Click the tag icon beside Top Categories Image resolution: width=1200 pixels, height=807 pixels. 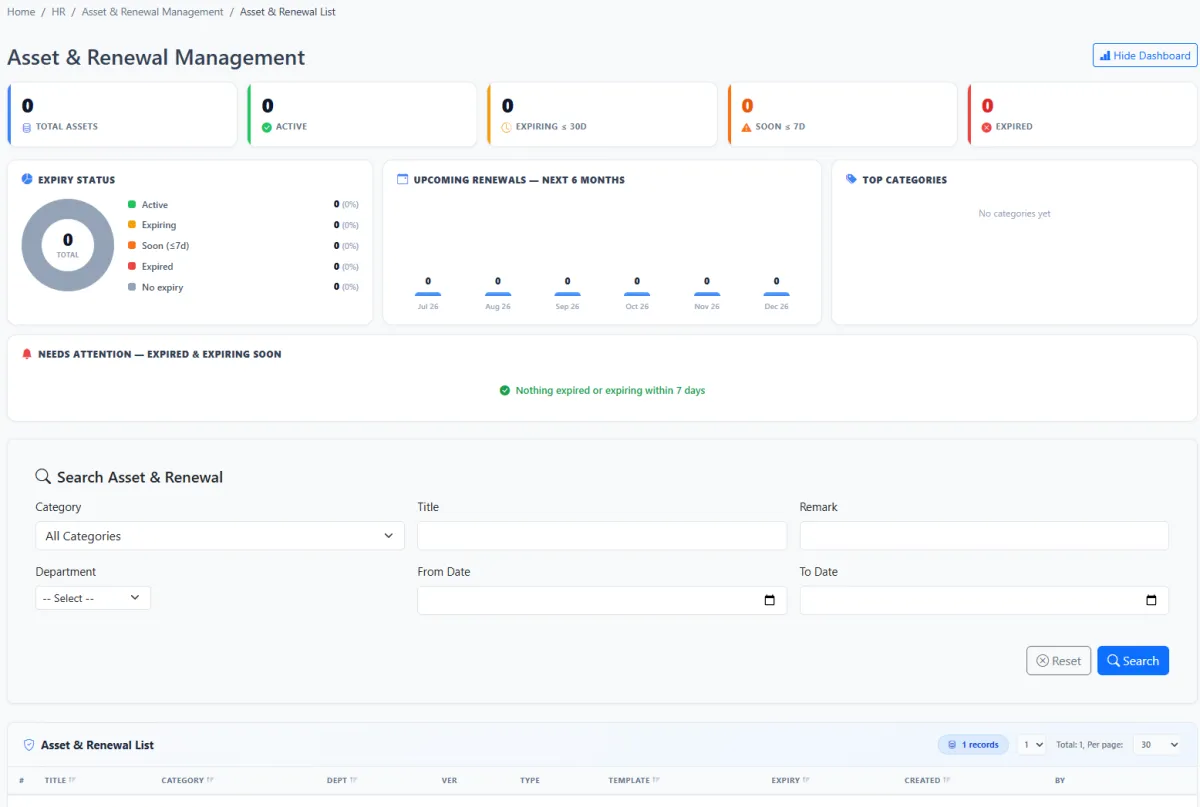(852, 179)
